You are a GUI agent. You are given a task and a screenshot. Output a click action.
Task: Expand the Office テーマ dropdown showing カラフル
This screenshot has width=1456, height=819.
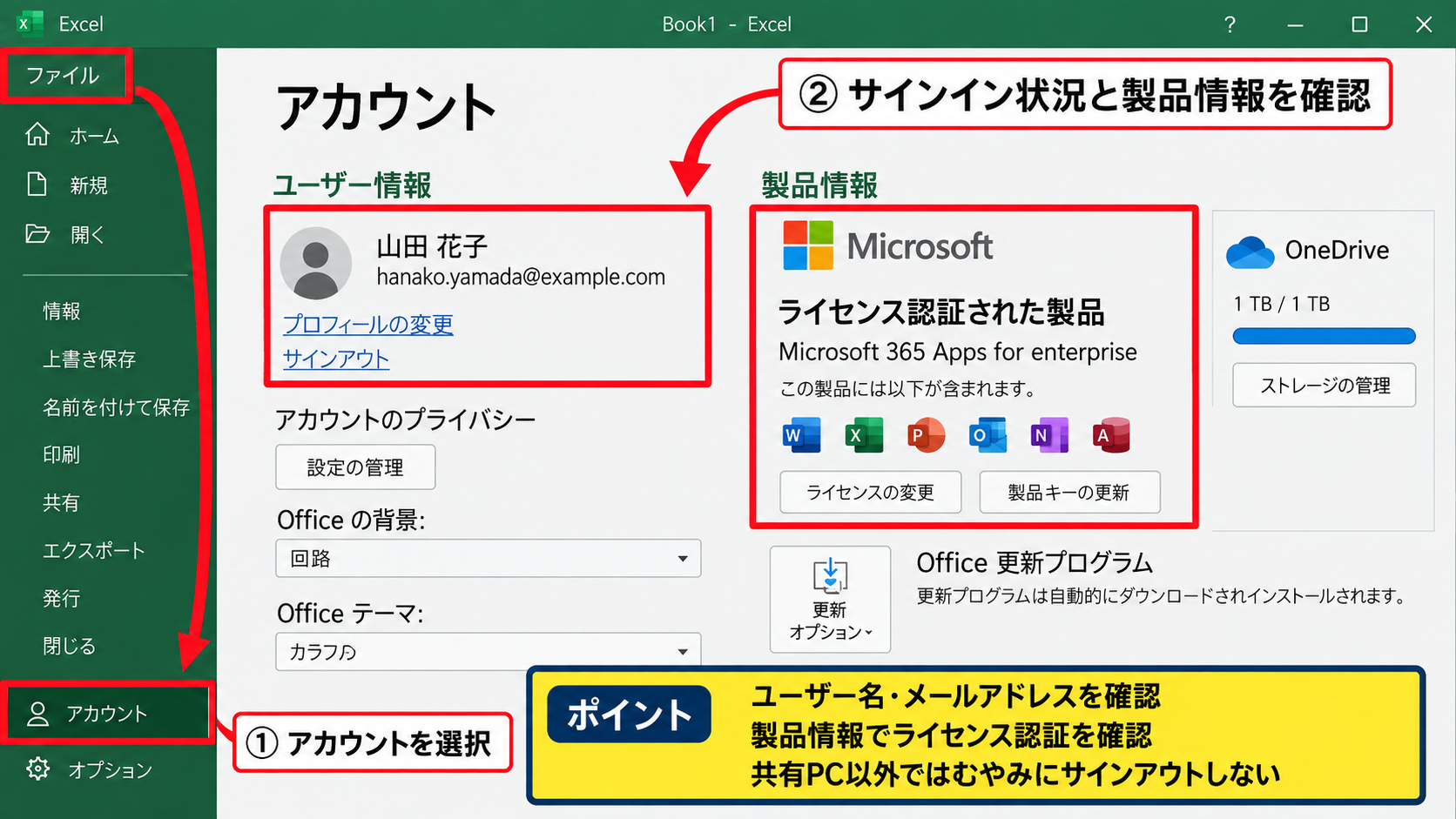click(489, 651)
